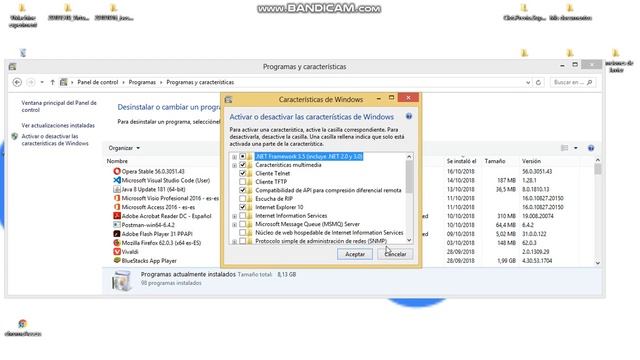Image resolution: width=640 pixels, height=360 pixels.
Task: Click the Mozilla Firefox 62.0.3 icon
Action: click(117, 243)
